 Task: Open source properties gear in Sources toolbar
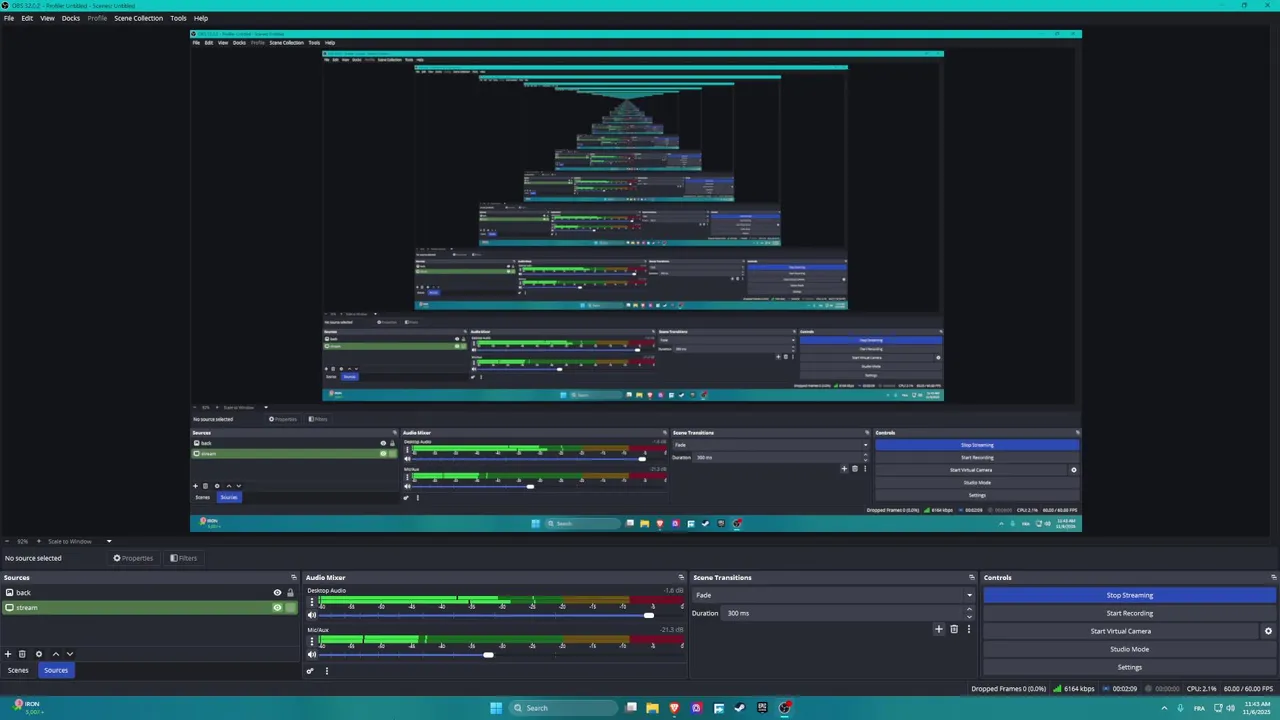[x=39, y=654]
